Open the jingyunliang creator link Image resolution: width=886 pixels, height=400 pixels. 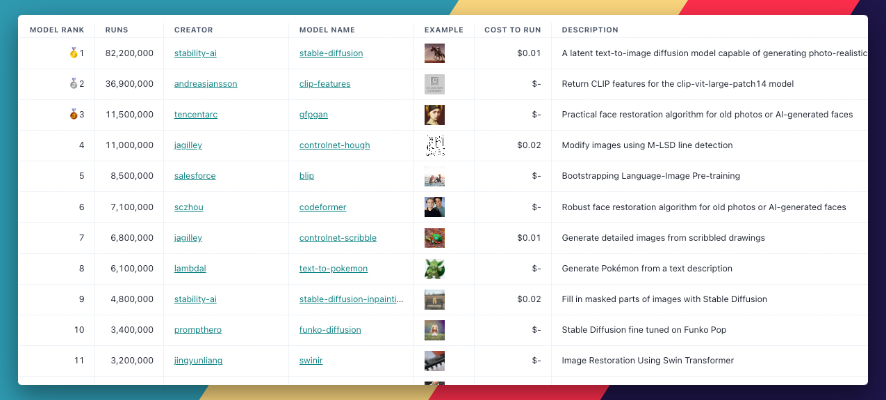pyautogui.click(x=198, y=360)
